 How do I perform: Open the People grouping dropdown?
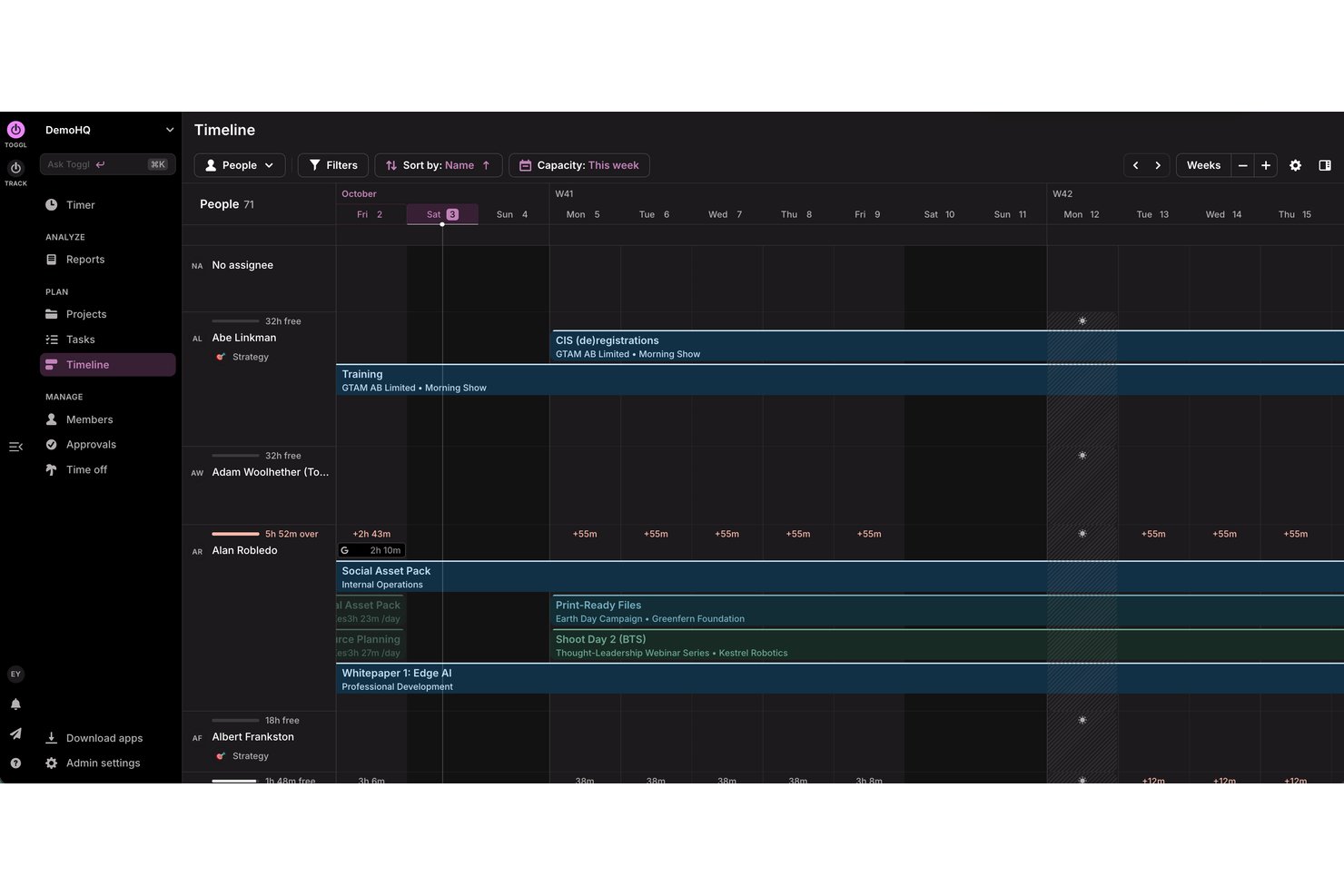pyautogui.click(x=240, y=165)
